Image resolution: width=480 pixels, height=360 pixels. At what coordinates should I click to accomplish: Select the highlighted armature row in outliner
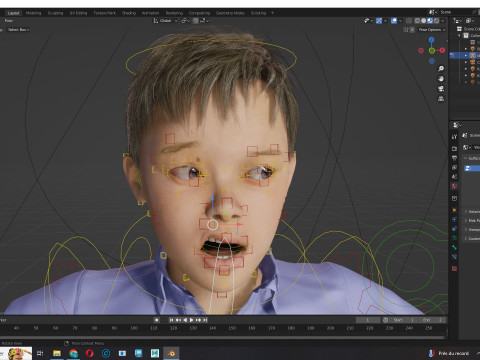coord(465,55)
